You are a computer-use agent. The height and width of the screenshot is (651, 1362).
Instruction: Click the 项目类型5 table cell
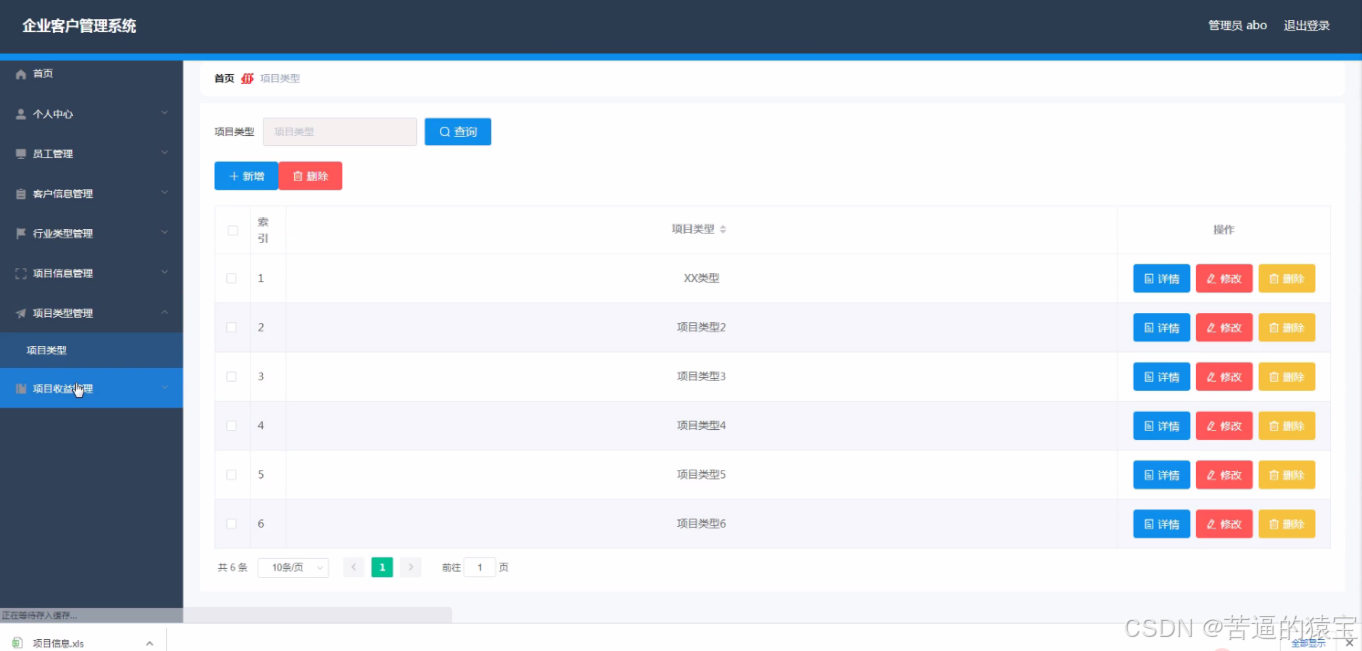tap(701, 474)
